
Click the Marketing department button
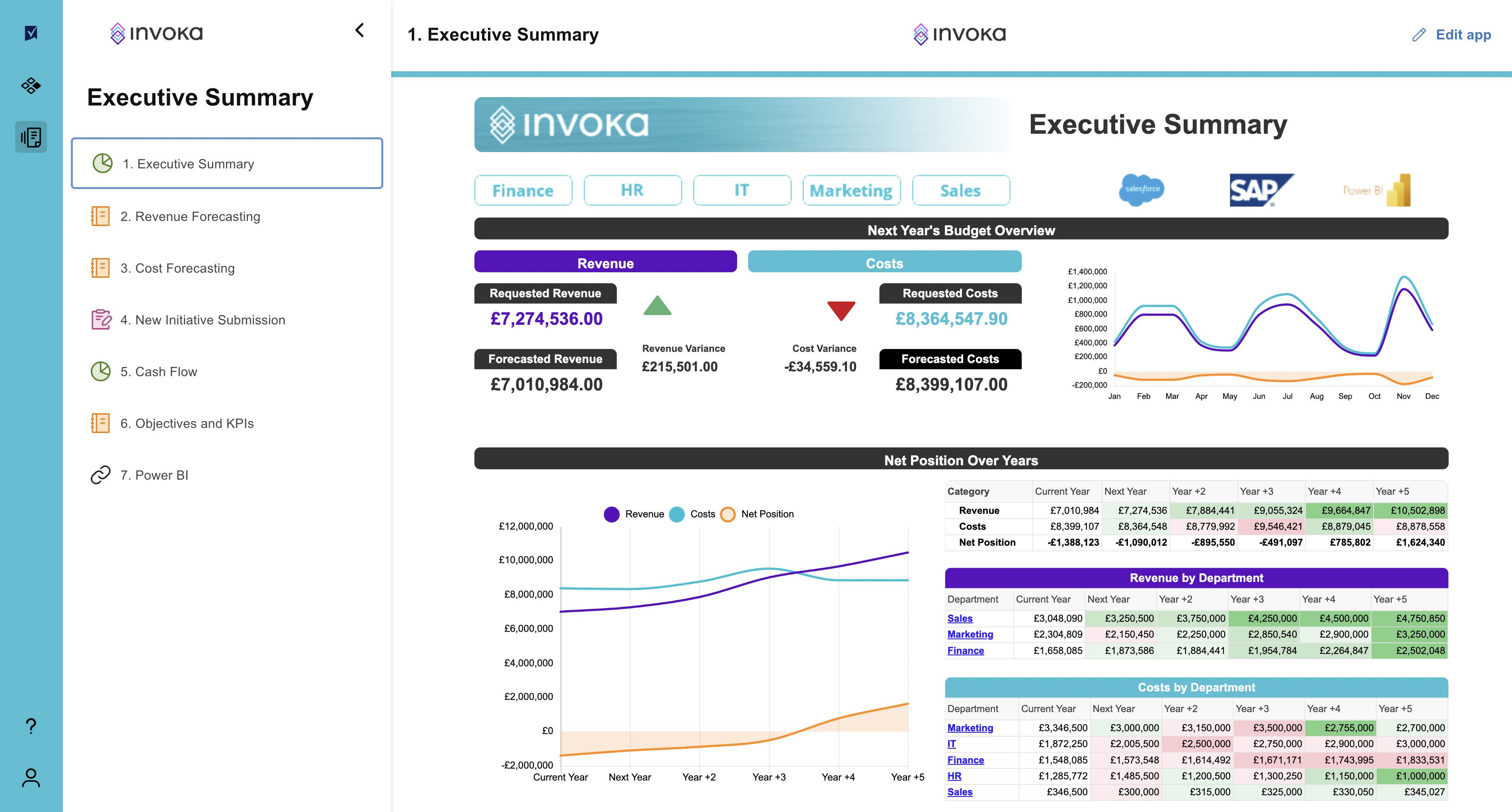tap(851, 190)
